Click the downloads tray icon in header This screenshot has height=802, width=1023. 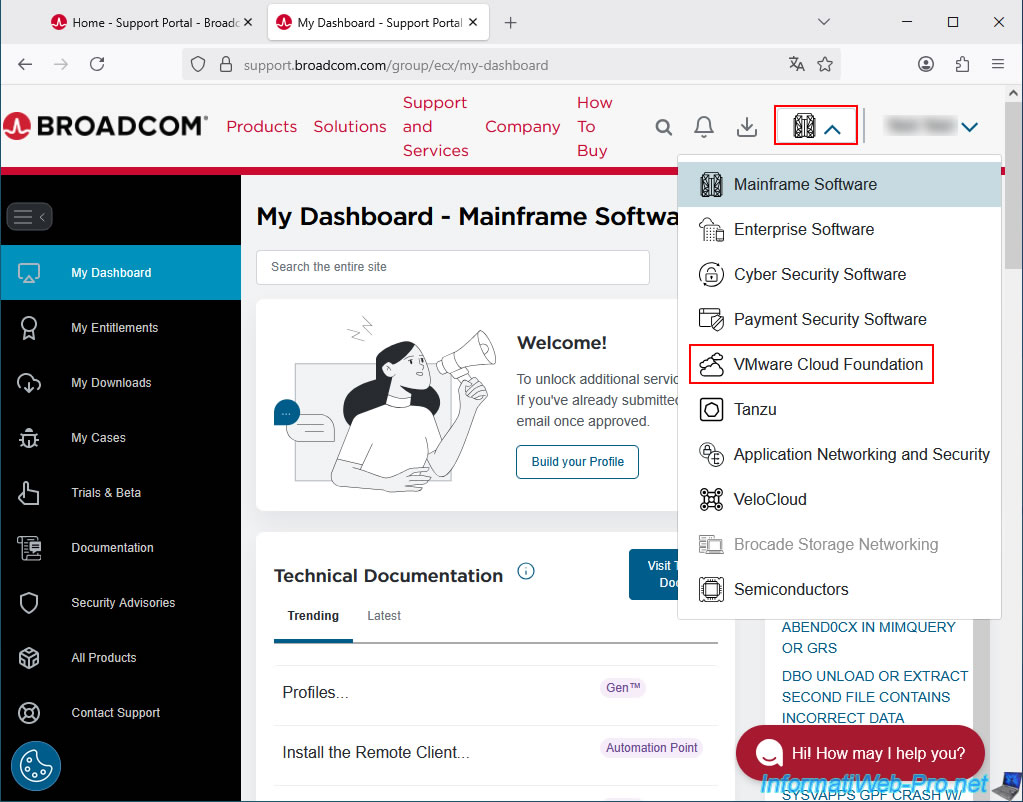coord(746,127)
